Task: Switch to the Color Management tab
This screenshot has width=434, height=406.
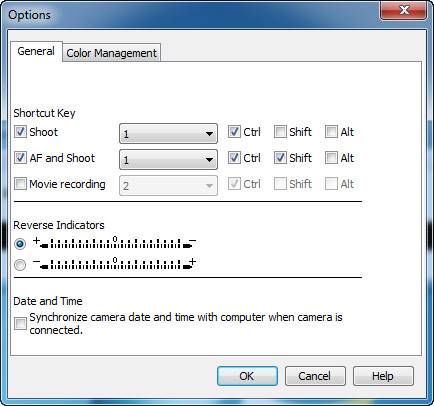Action: (x=111, y=53)
